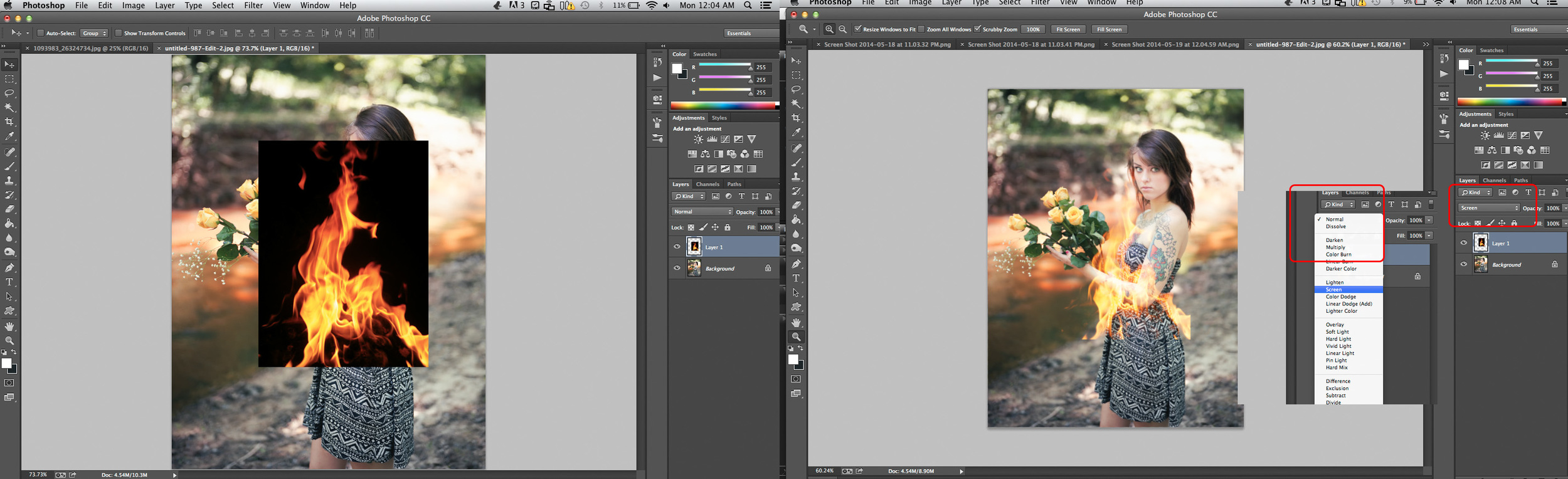
Task: Add Levels adjustment in left window
Action: (x=712, y=139)
